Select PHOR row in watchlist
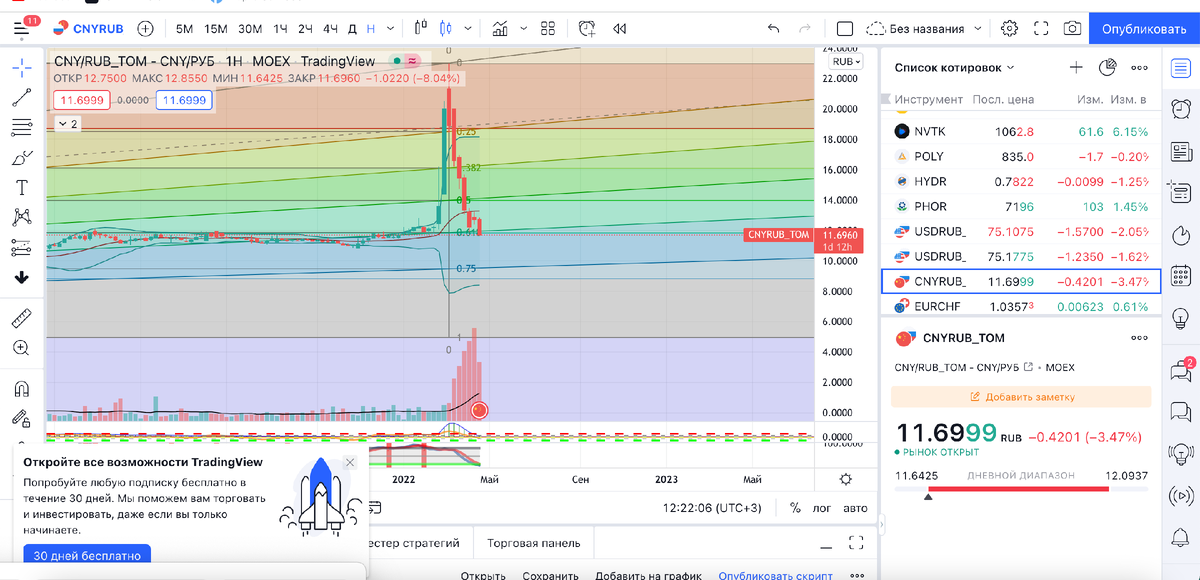Screen dimensions: 1200x580 coord(1021,206)
